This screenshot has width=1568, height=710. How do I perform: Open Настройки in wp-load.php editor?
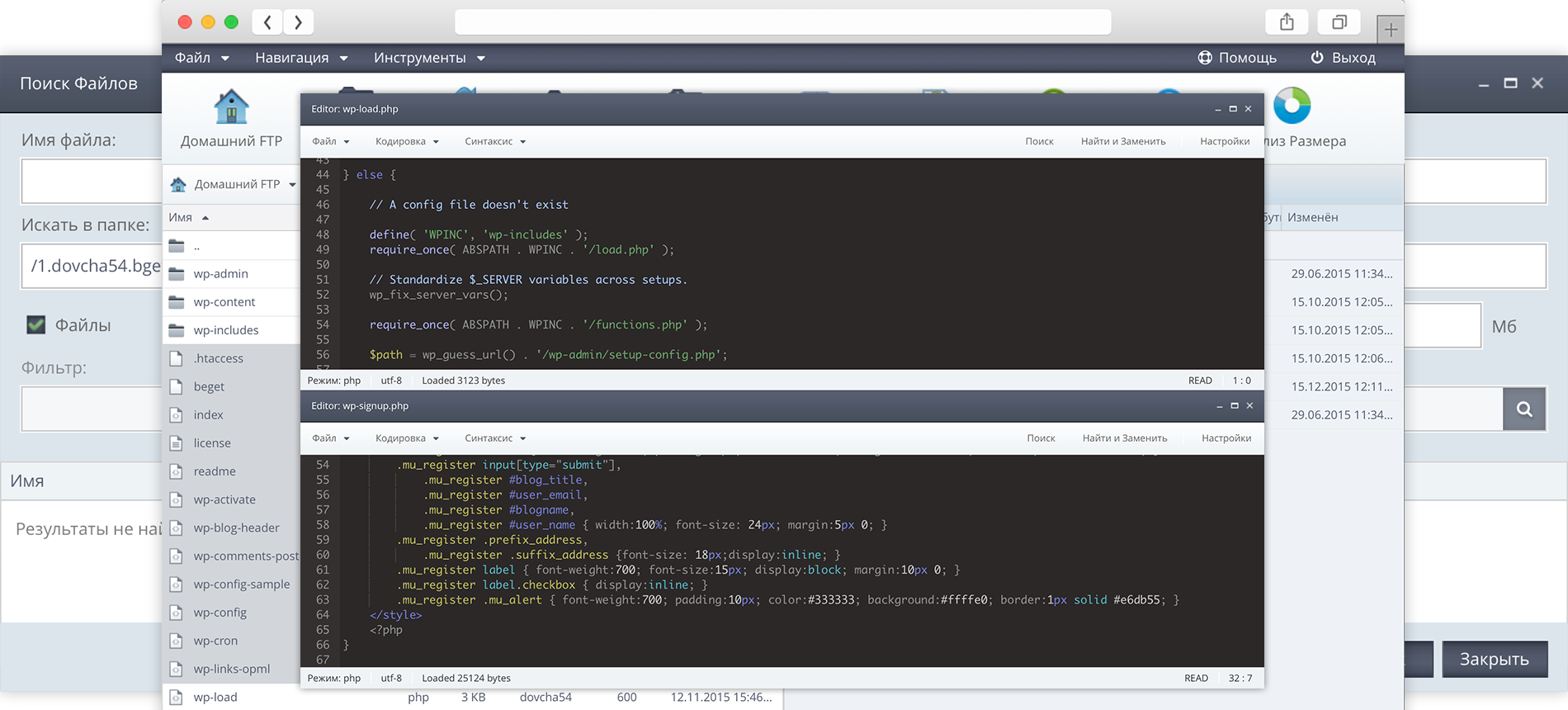click(1225, 141)
